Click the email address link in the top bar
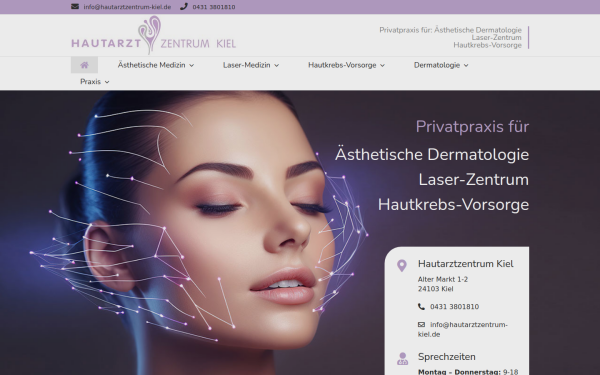 [x=127, y=7]
